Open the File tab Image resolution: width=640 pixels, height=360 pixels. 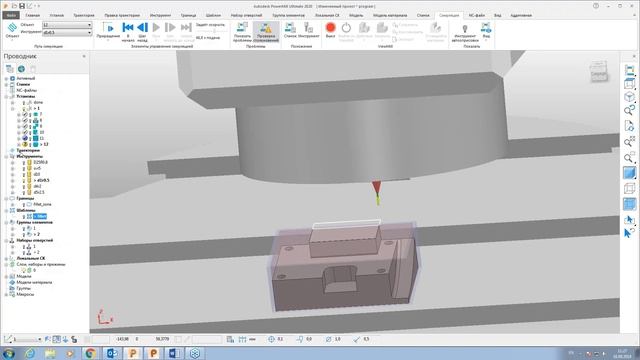click(x=11, y=15)
